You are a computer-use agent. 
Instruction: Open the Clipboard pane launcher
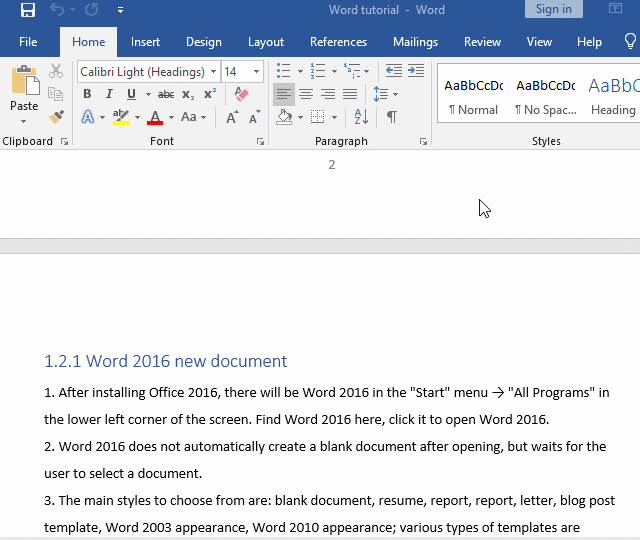click(64, 142)
